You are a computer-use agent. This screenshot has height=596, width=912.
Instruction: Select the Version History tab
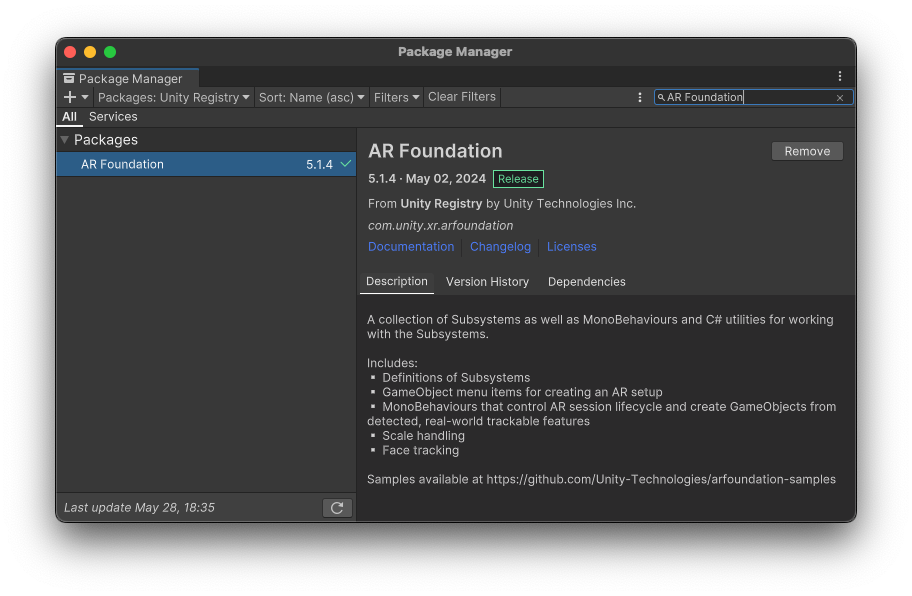click(x=487, y=281)
